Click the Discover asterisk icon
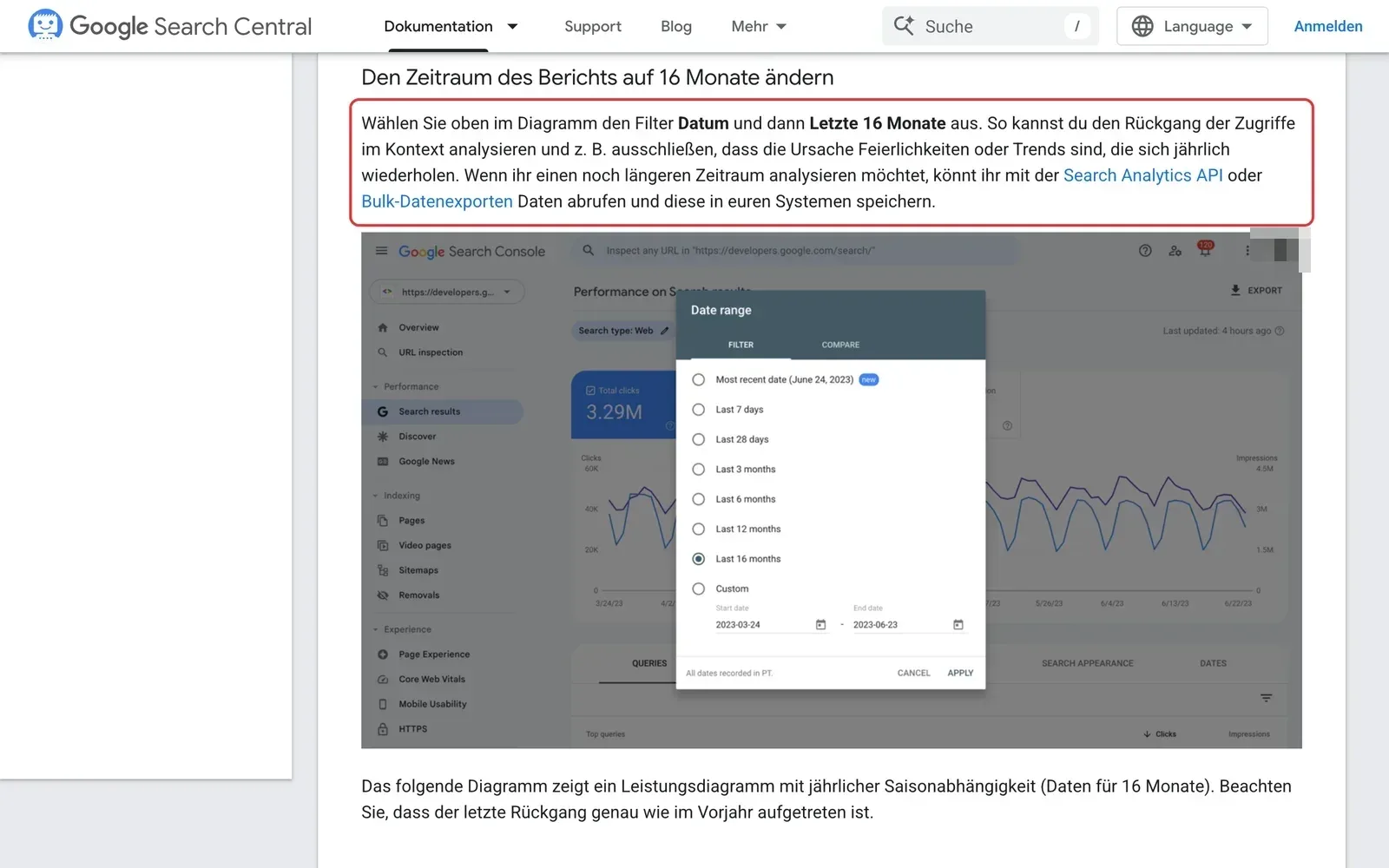 tap(383, 437)
